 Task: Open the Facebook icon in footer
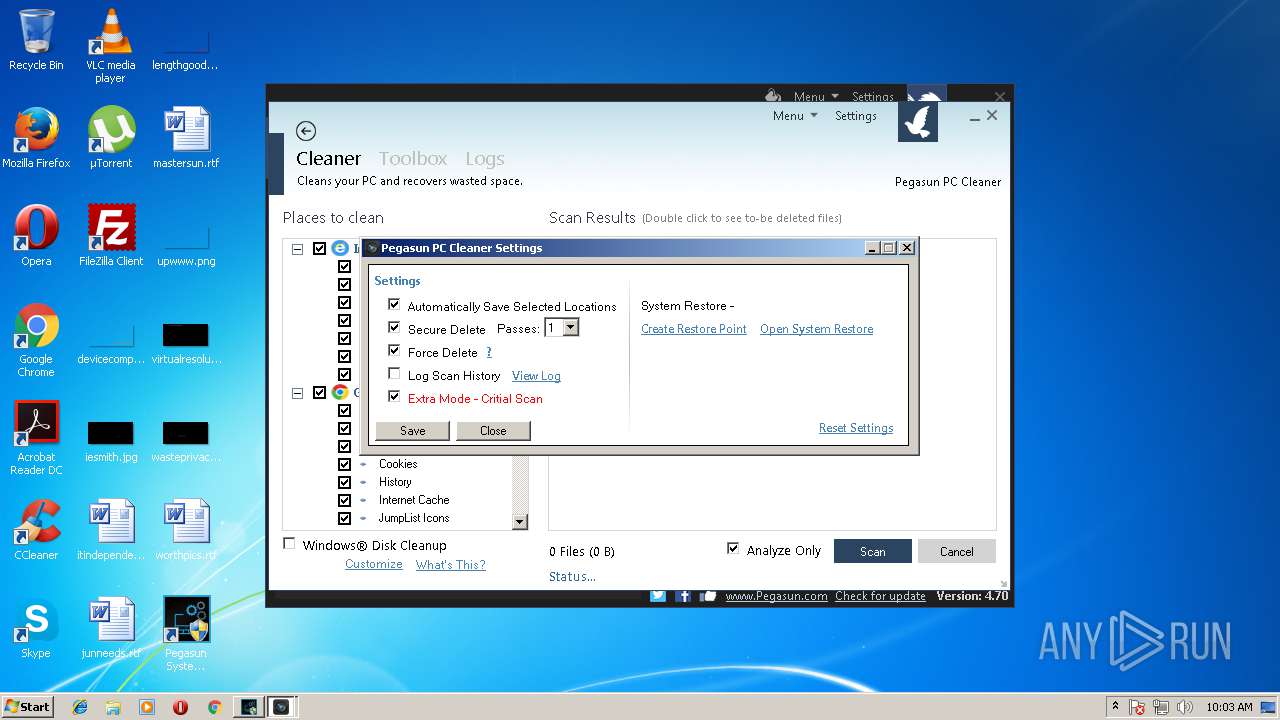[x=684, y=596]
